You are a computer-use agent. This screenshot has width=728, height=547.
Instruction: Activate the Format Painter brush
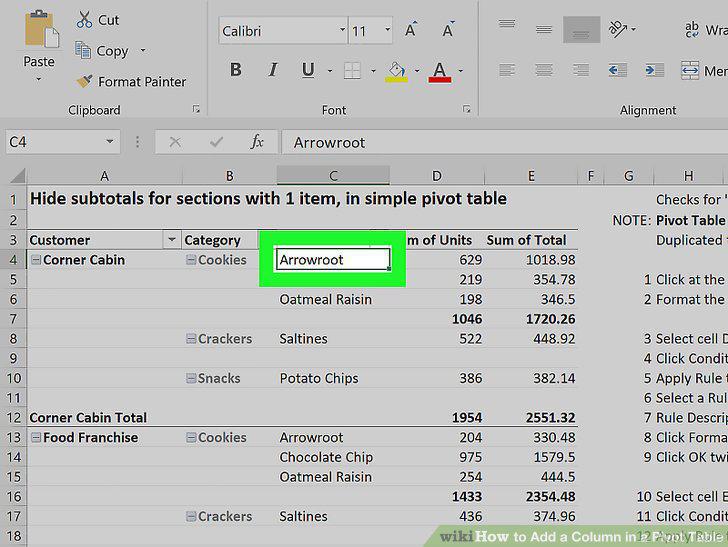[x=84, y=81]
